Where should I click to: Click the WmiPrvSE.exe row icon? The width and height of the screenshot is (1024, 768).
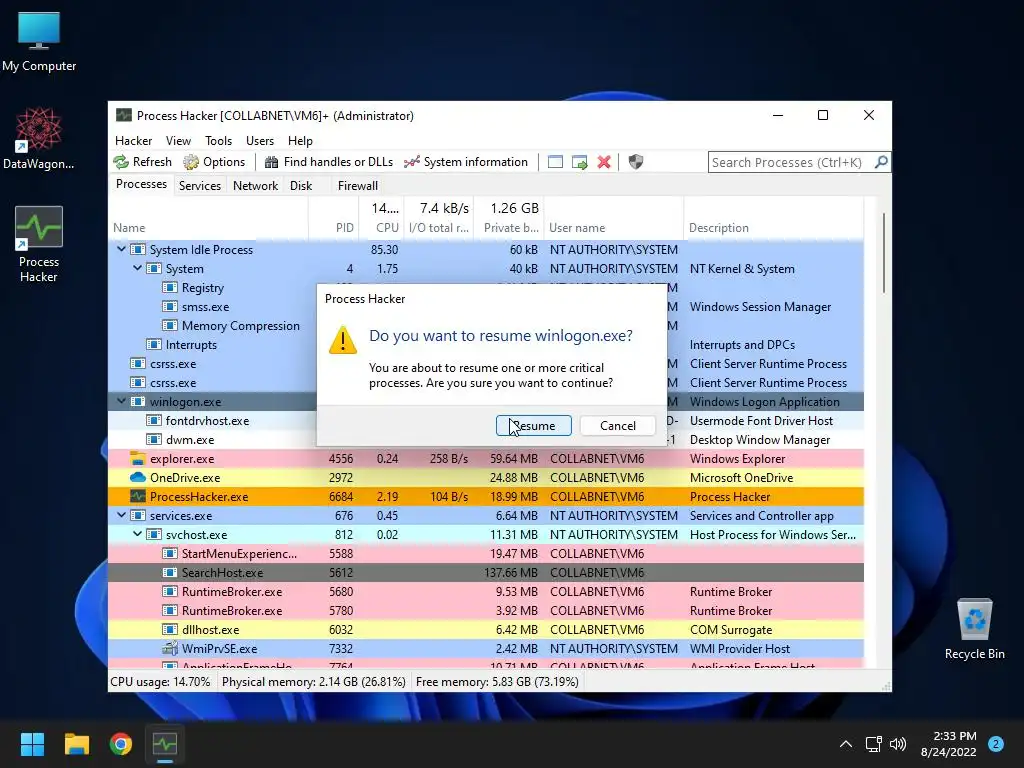tap(170, 648)
